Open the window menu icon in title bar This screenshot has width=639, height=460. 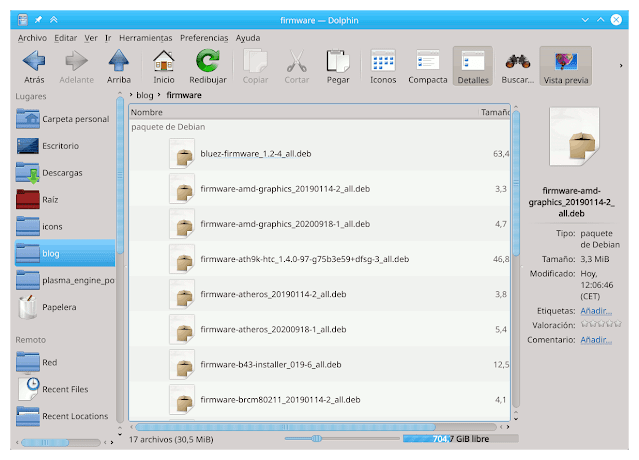[x=23, y=20]
